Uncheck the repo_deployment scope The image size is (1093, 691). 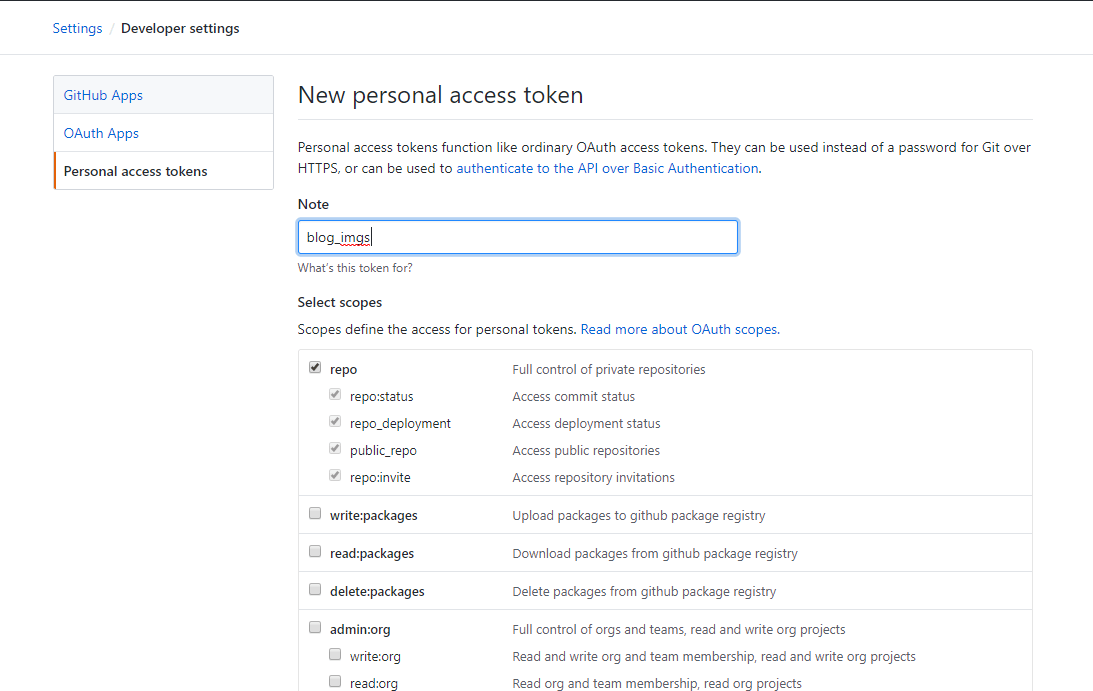[x=335, y=420]
